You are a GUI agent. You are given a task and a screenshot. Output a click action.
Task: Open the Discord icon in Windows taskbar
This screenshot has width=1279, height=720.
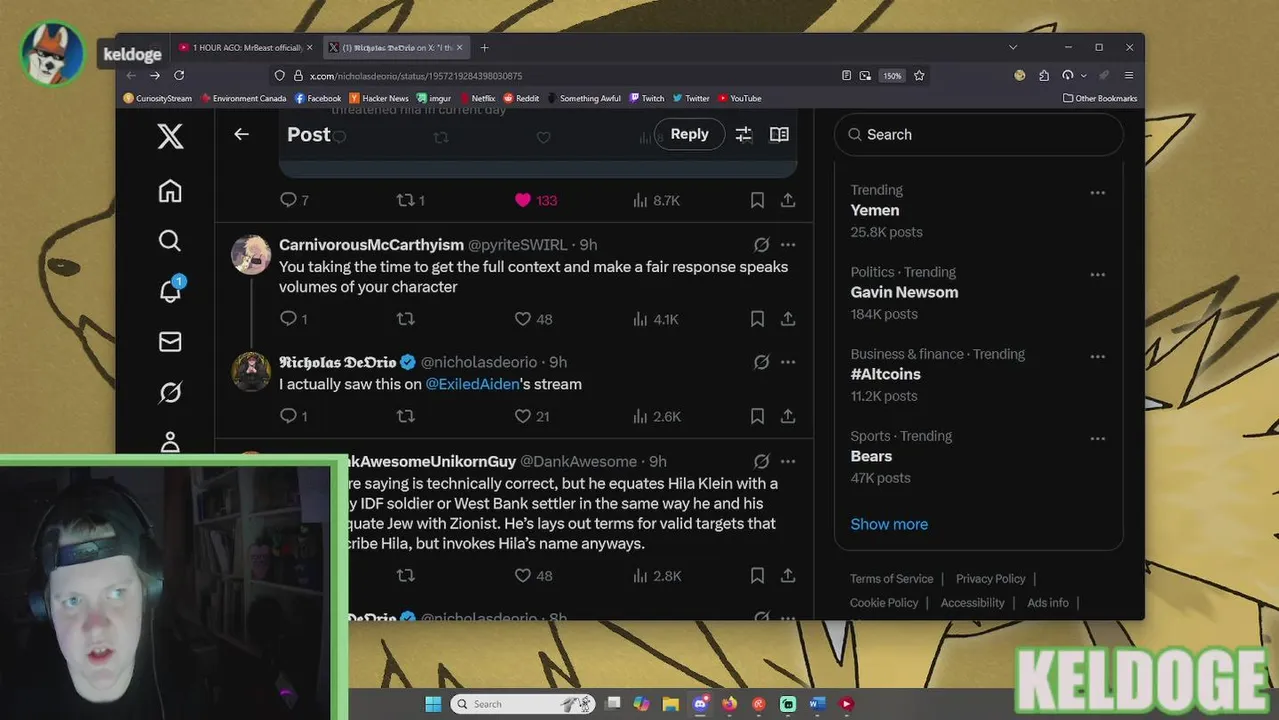pyautogui.click(x=700, y=704)
